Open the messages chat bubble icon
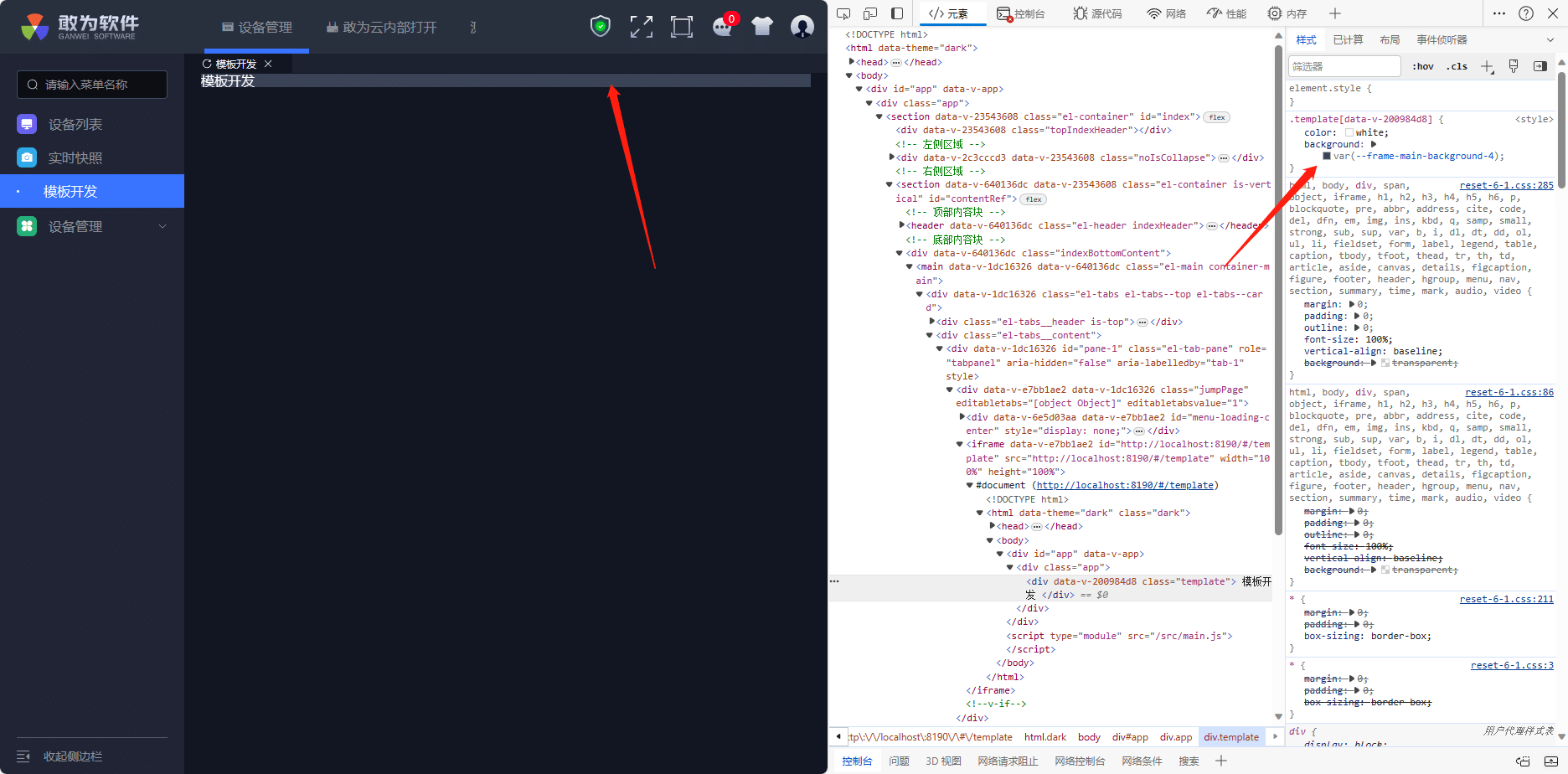The height and width of the screenshot is (774, 1568). click(x=722, y=27)
